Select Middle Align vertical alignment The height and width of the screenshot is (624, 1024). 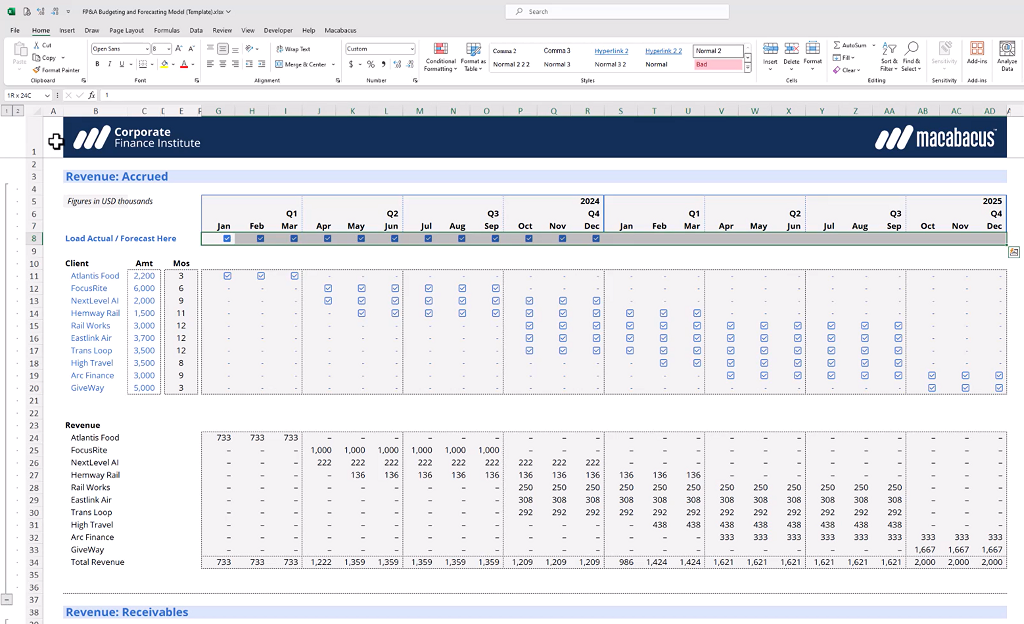223,49
